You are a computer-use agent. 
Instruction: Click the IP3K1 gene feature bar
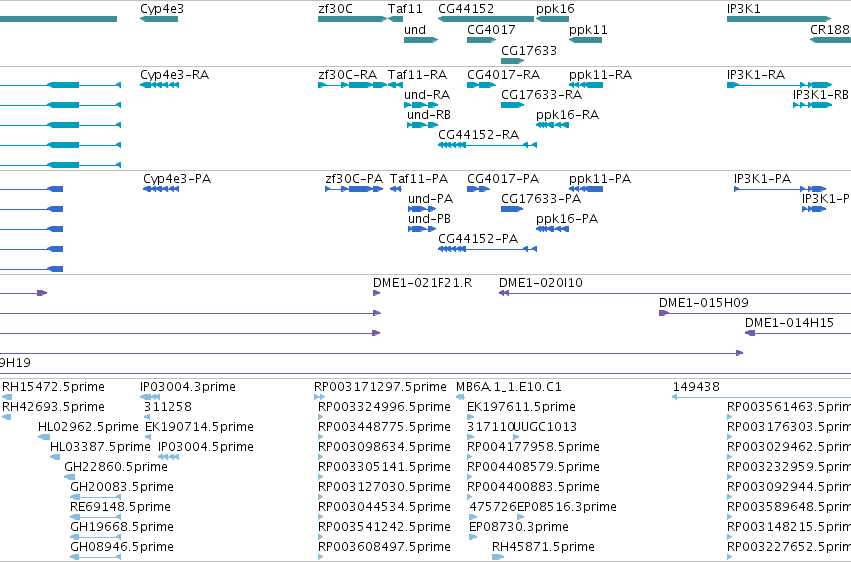coord(779,19)
